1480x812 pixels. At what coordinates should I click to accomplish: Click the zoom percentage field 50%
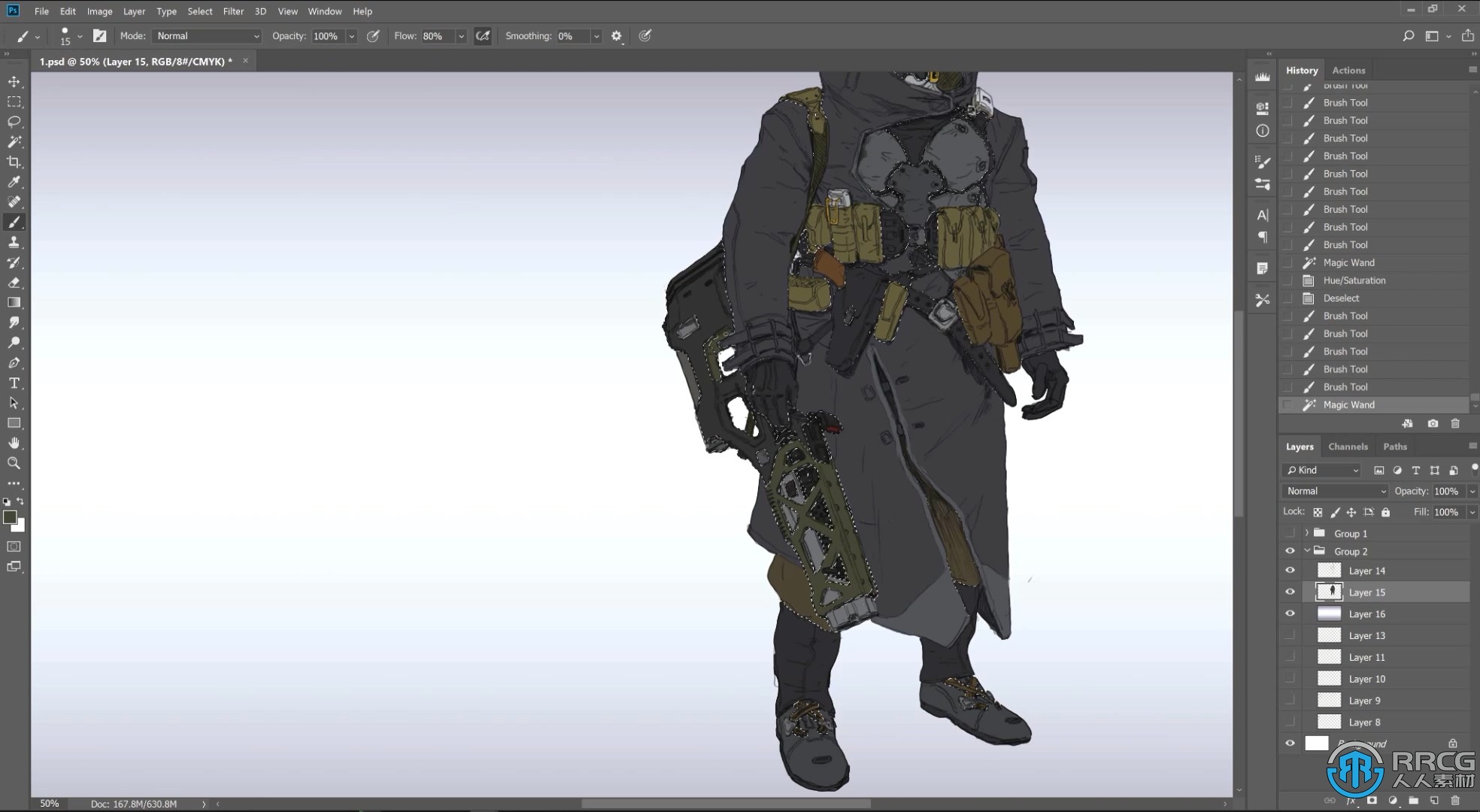pyautogui.click(x=50, y=804)
